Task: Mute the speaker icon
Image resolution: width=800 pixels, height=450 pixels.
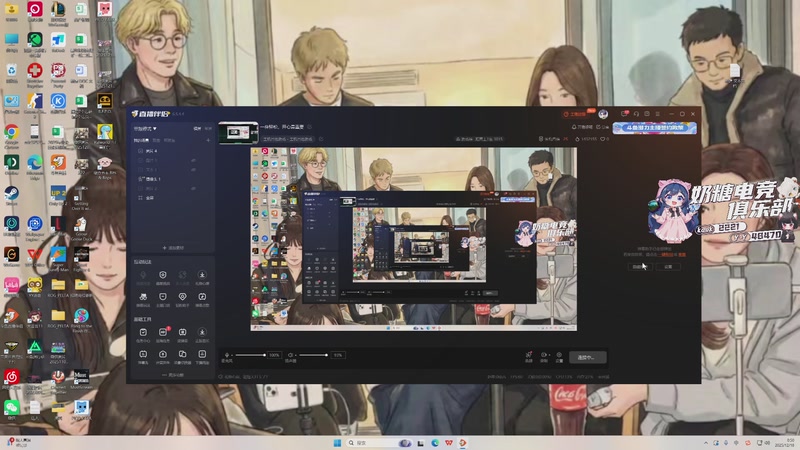Action: 290,355
